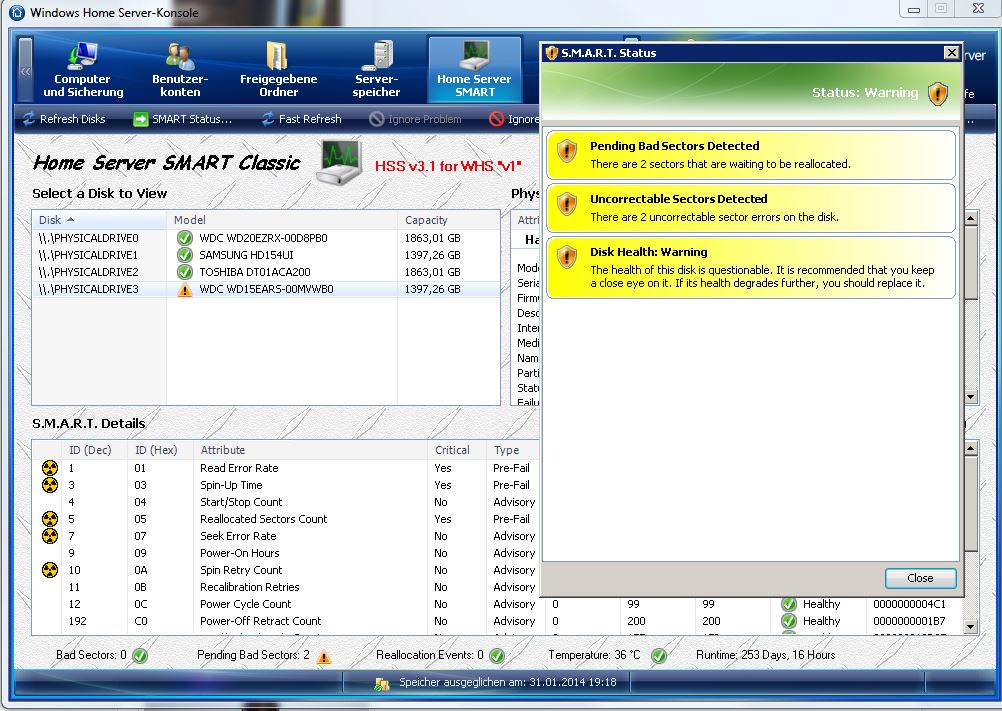
Task: Open the Freigegebene Ordner tab
Action: pos(279,69)
